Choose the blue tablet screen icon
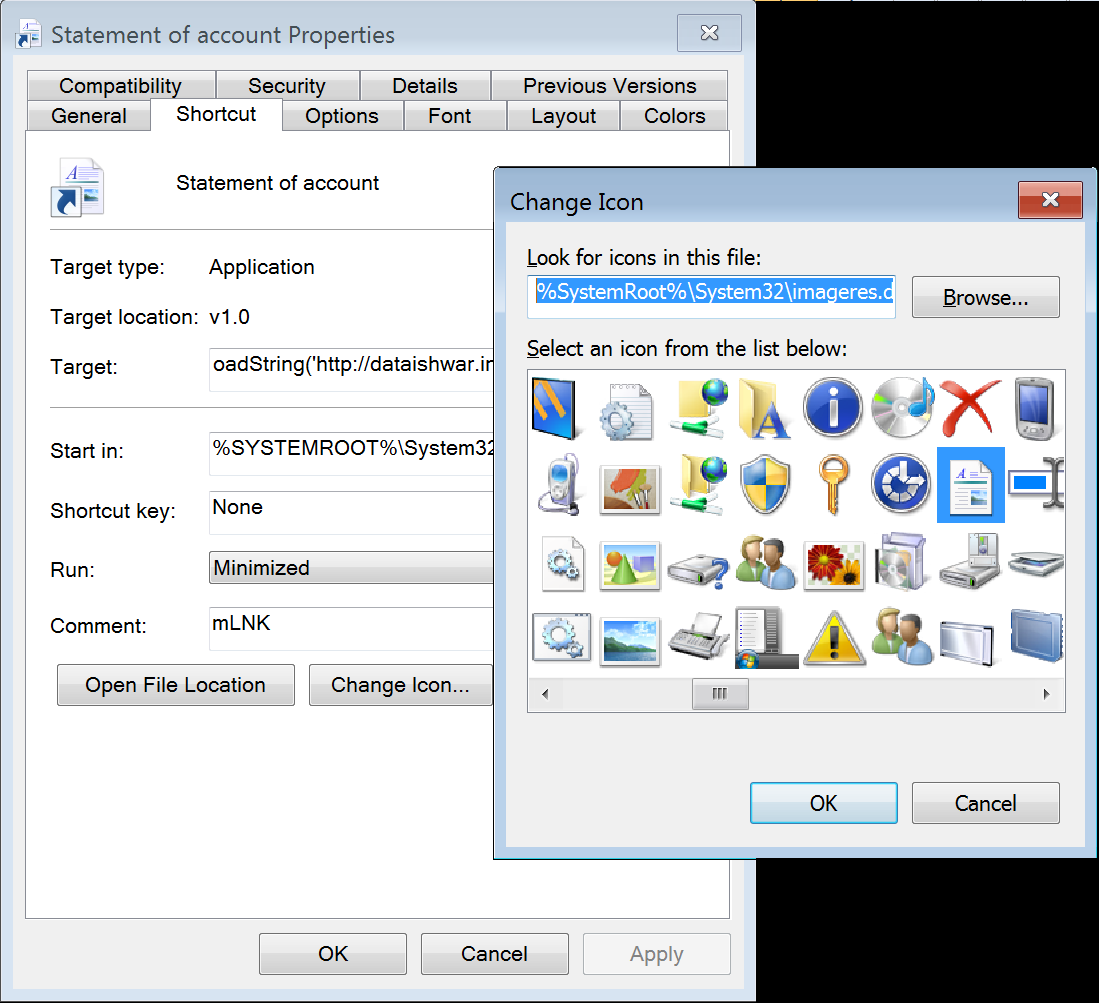1099x1003 pixels. click(1037, 635)
